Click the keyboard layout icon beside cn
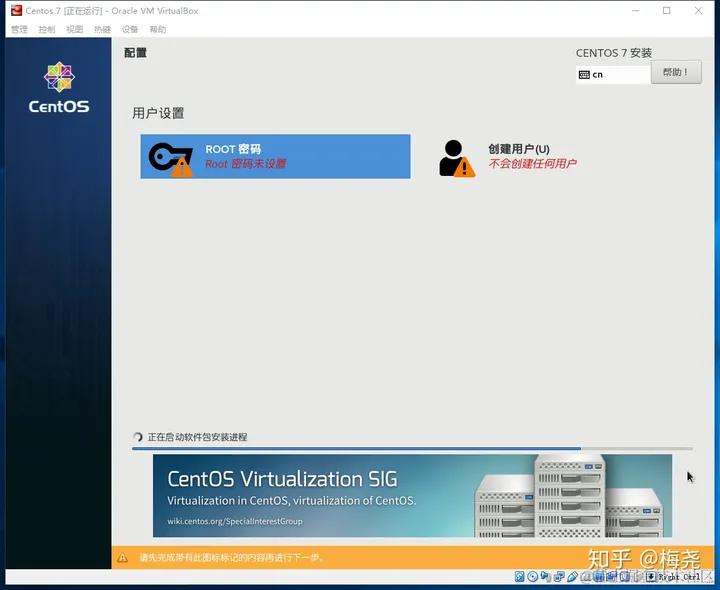 click(584, 75)
